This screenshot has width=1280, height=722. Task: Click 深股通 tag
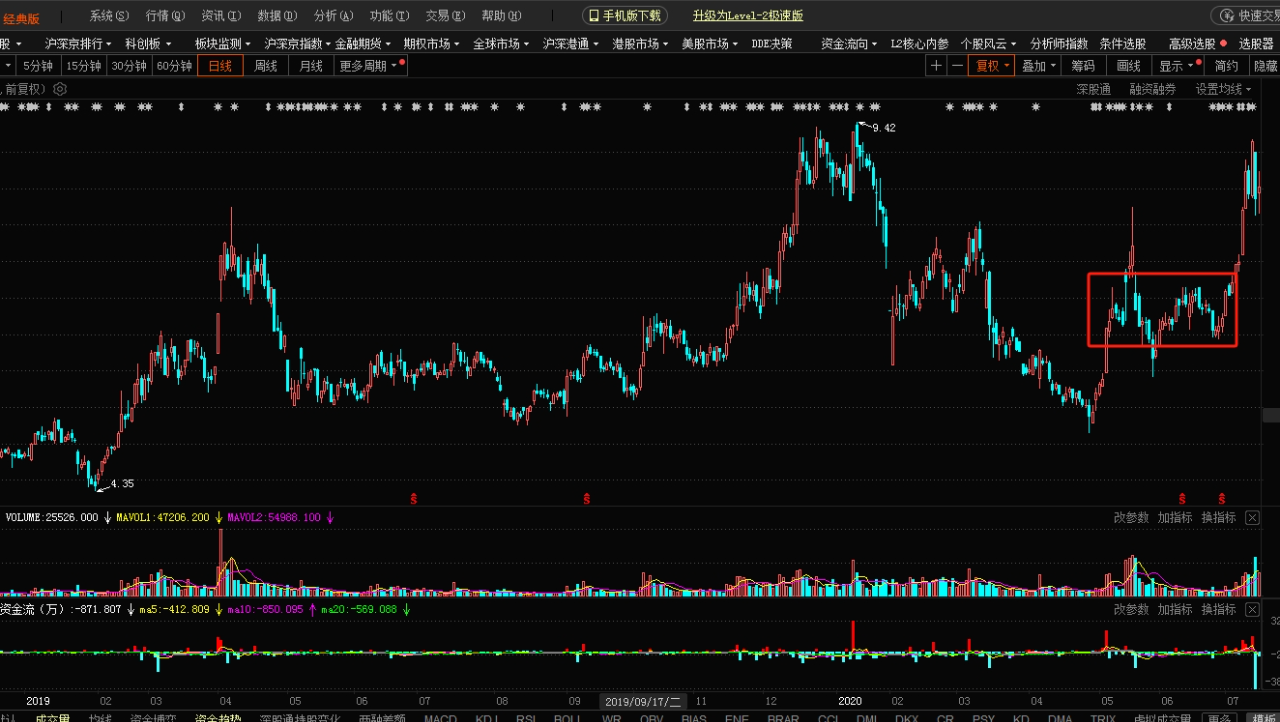coord(1093,89)
